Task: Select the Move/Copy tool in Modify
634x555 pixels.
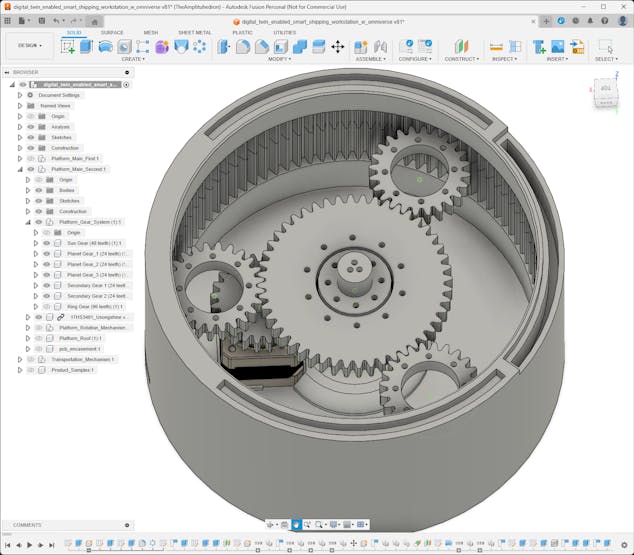Action: (337, 46)
